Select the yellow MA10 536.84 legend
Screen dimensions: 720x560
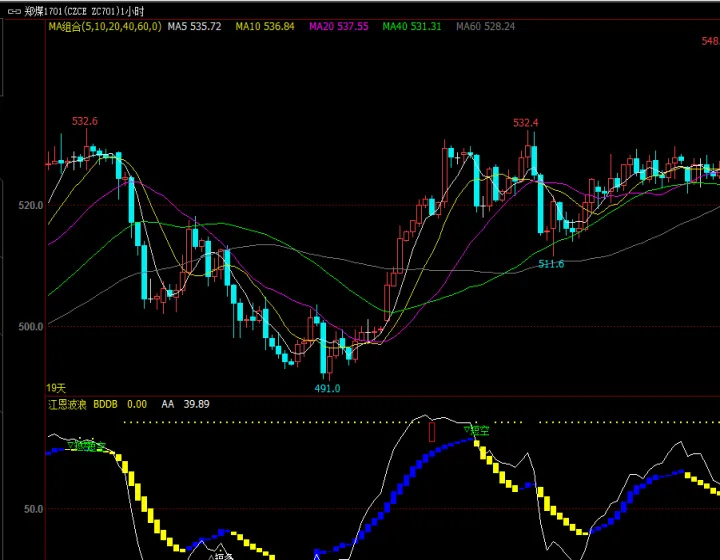coord(265,26)
